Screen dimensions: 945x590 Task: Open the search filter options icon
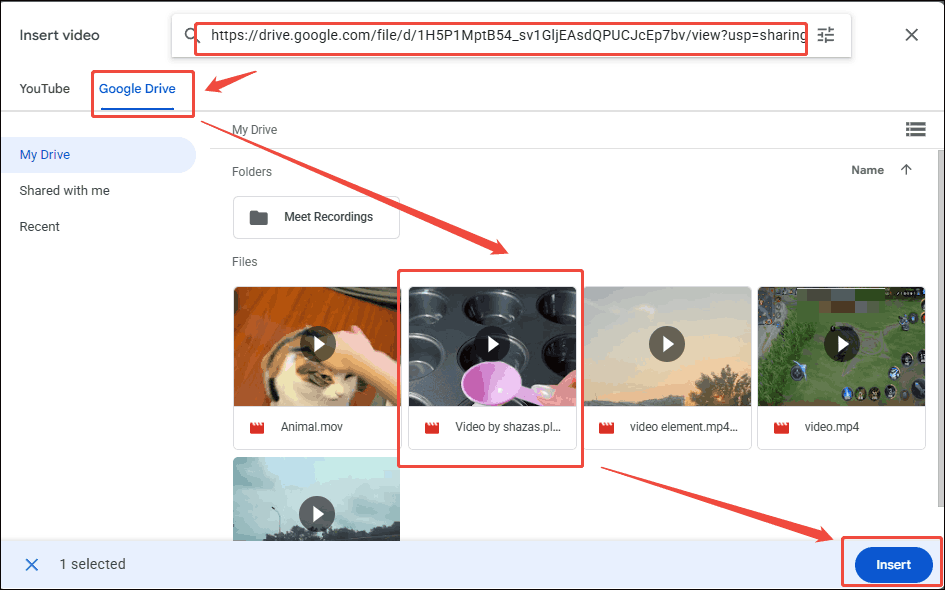click(826, 35)
